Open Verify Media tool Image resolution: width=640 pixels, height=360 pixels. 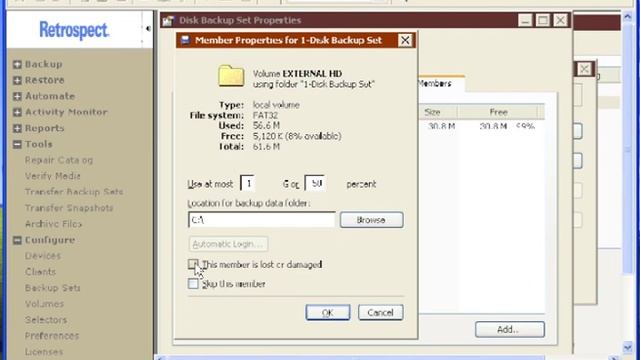[53, 176]
